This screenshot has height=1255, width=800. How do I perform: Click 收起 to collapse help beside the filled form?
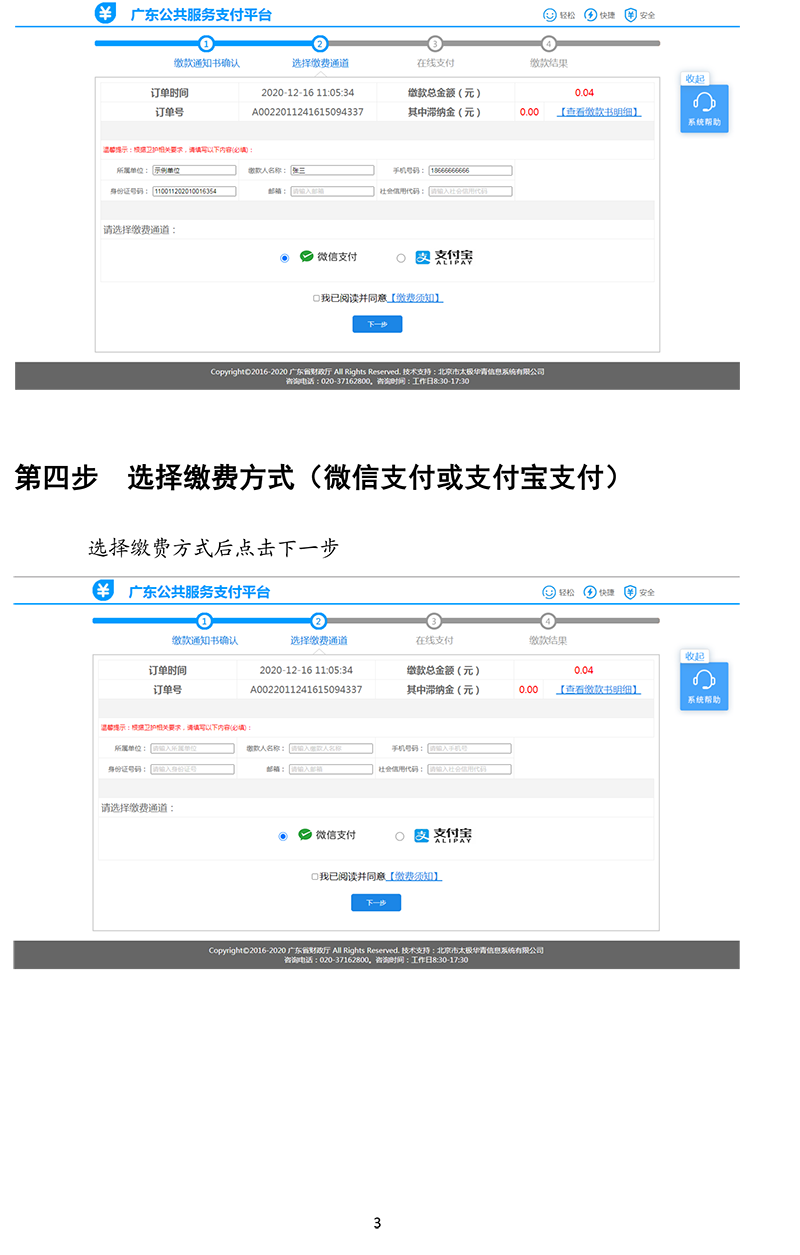coord(694,78)
